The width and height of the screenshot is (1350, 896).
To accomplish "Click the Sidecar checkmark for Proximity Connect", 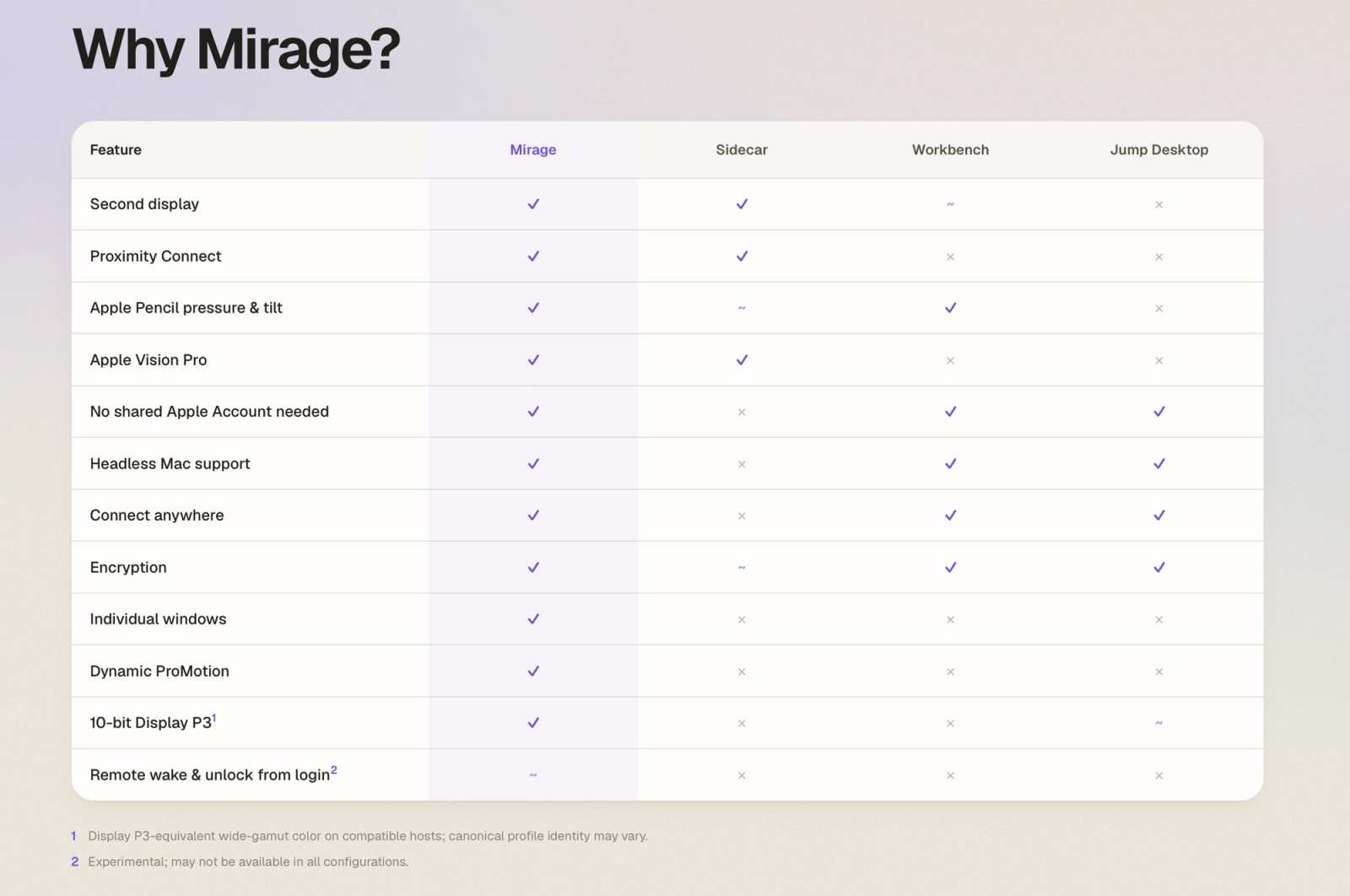I will (742, 256).
